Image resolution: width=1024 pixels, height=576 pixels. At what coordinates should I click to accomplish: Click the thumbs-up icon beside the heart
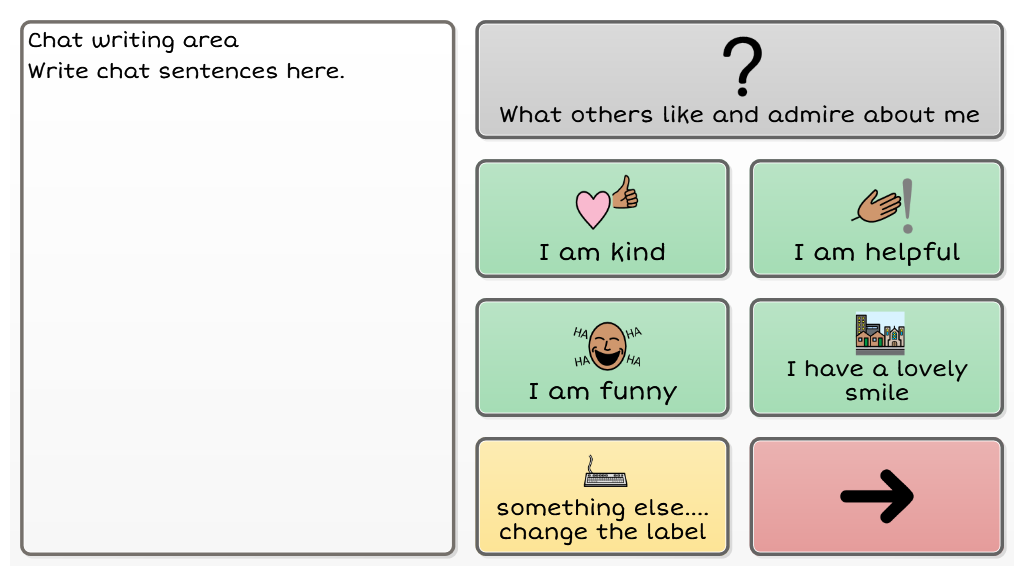click(626, 192)
